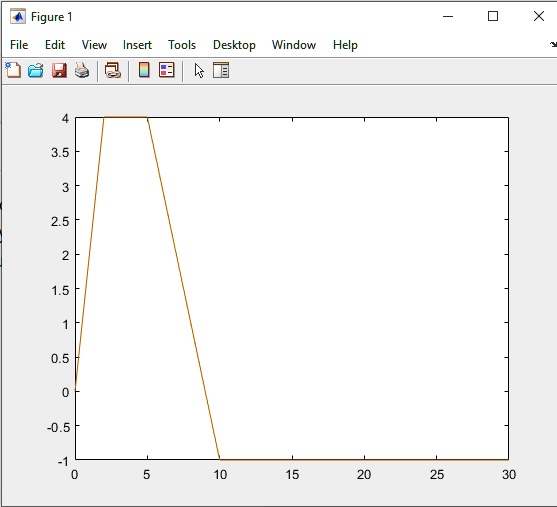Open a file with the folder icon

36,70
